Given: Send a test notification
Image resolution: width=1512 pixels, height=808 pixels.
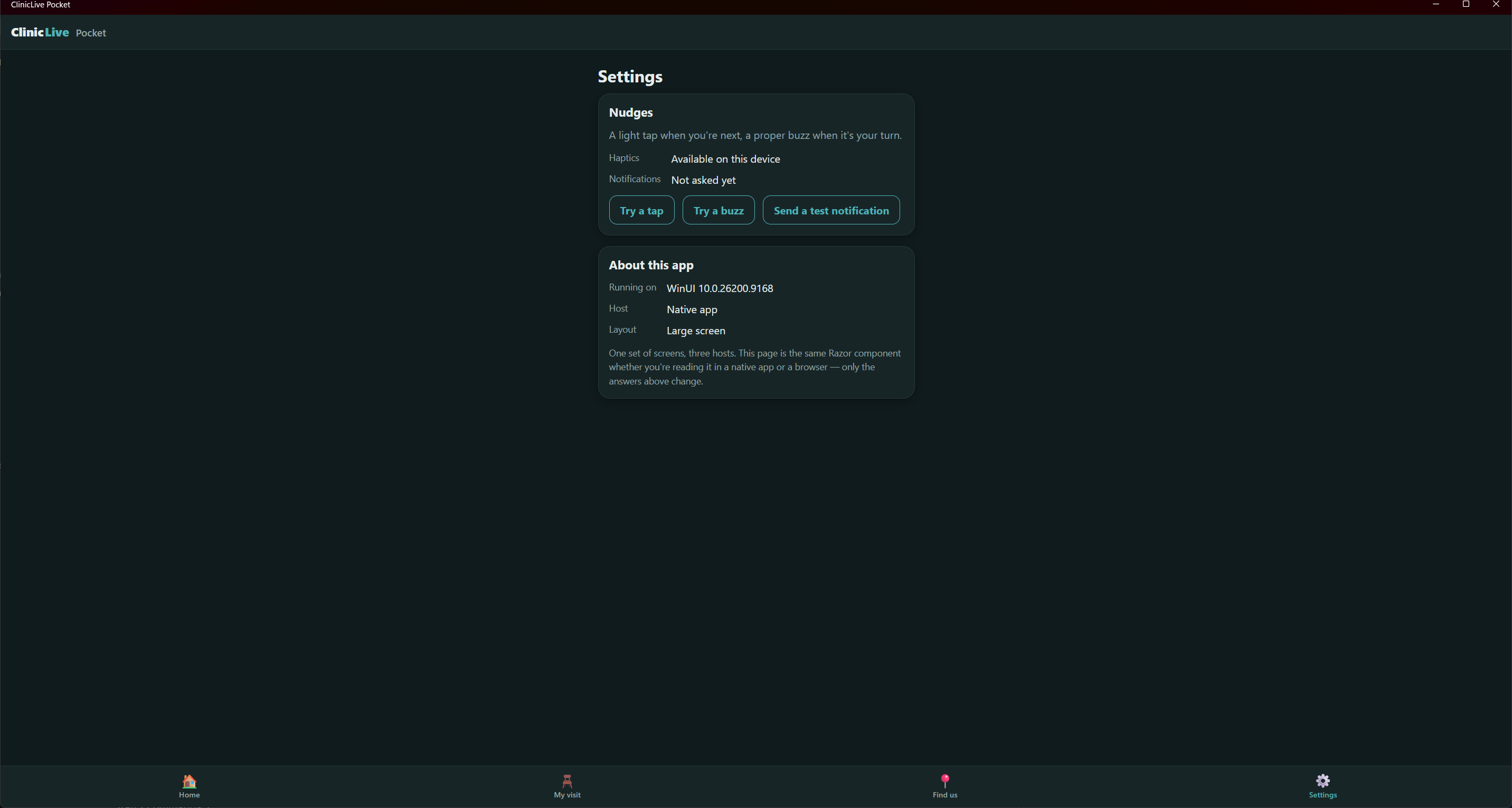Looking at the screenshot, I should click(831, 210).
